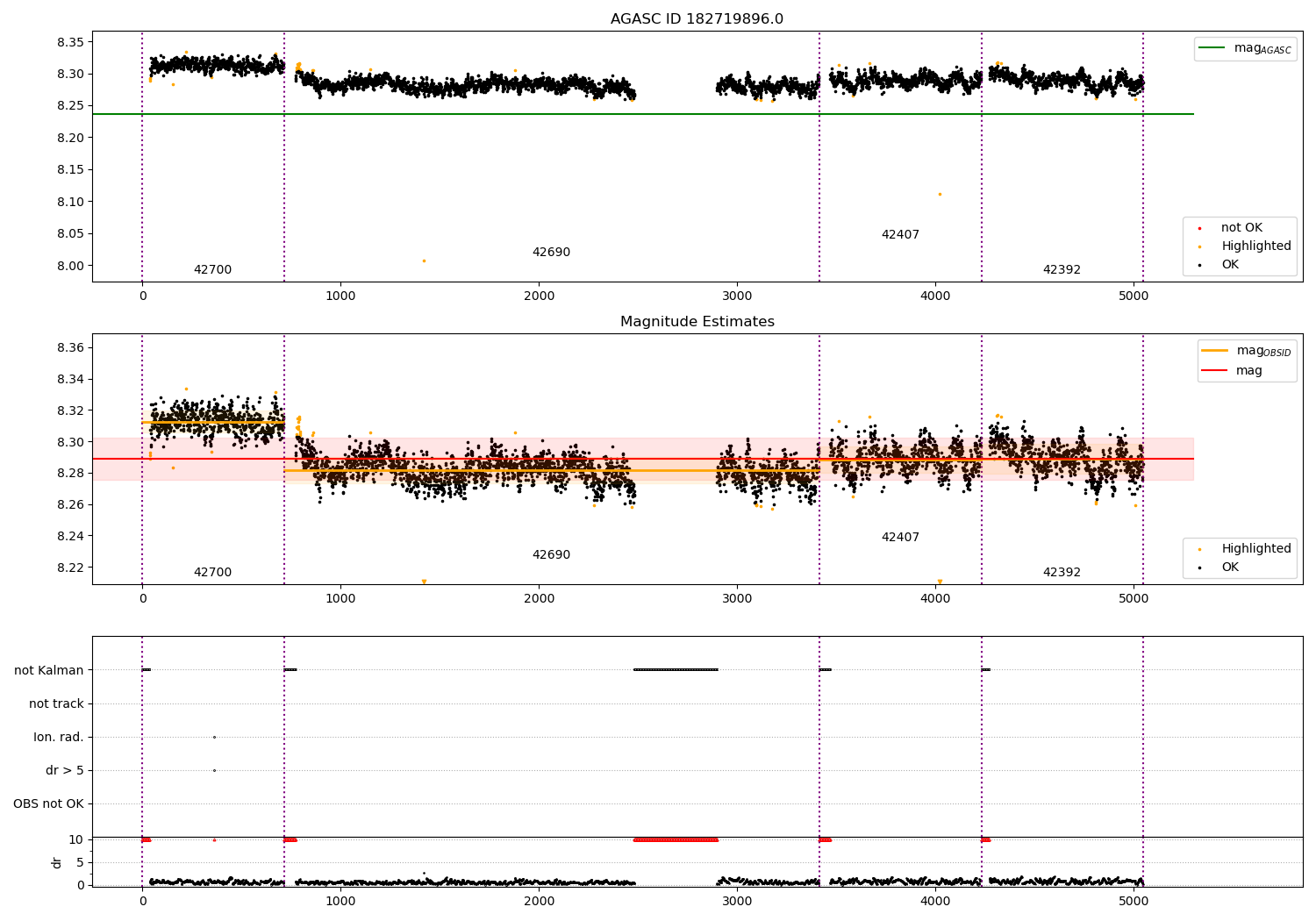Click the 'dr > 5' y-axis label
The image size is (1316, 921).
pos(65,771)
